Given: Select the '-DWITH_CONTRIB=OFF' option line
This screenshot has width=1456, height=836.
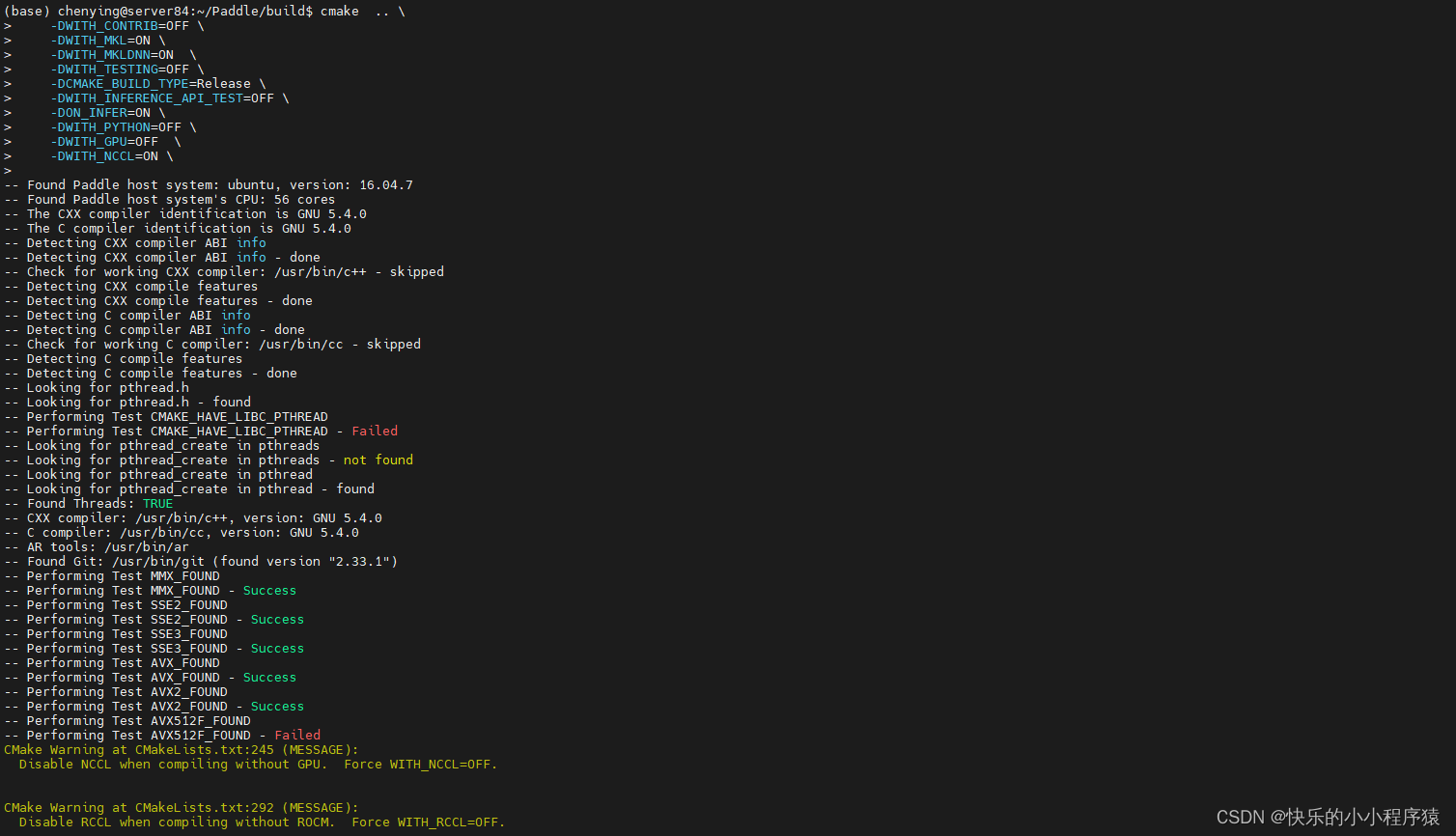Looking at the screenshot, I should [120, 26].
